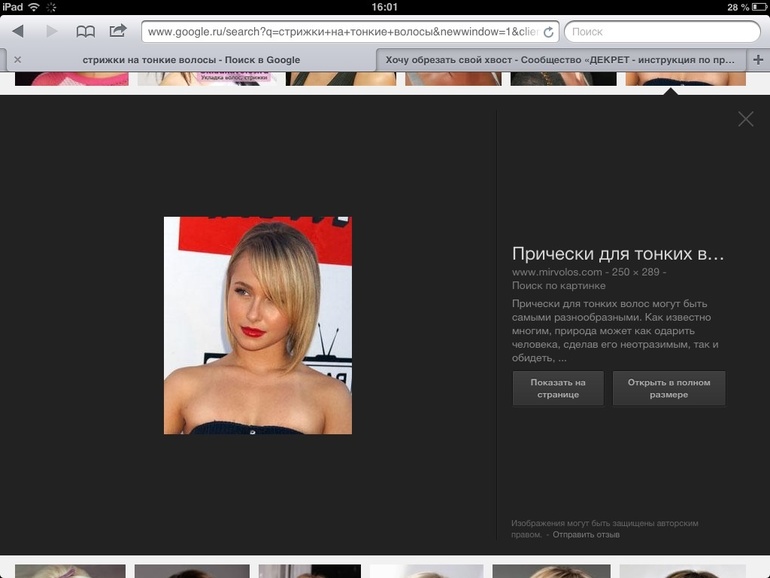
Task: Tap the "Поиск" search field
Action: pos(660,32)
